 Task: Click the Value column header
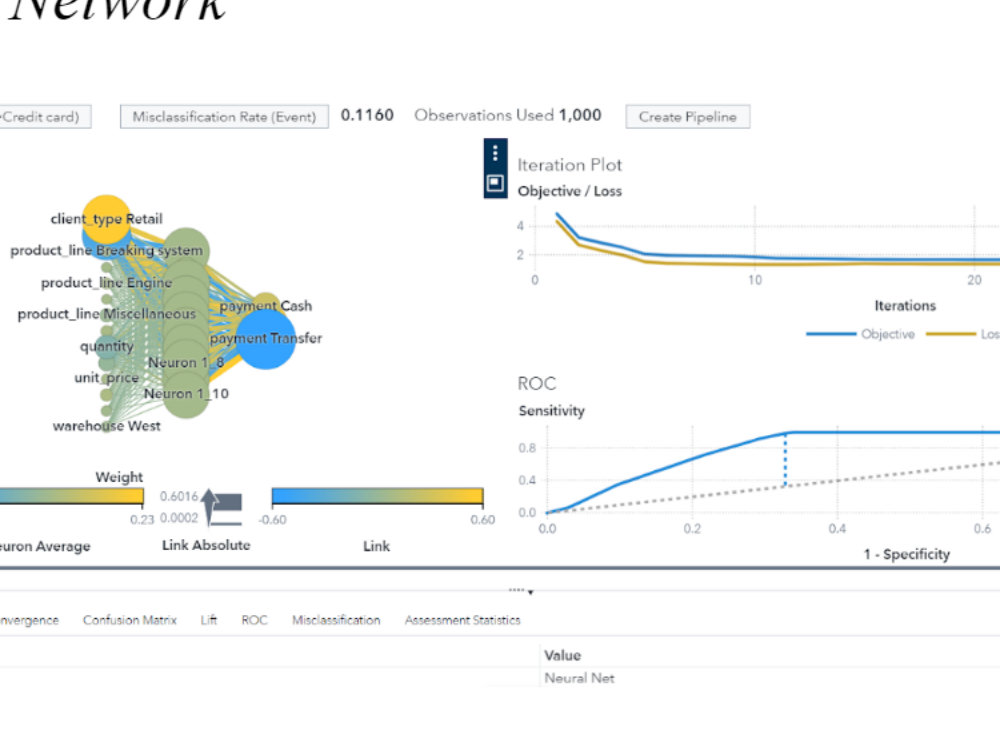562,656
